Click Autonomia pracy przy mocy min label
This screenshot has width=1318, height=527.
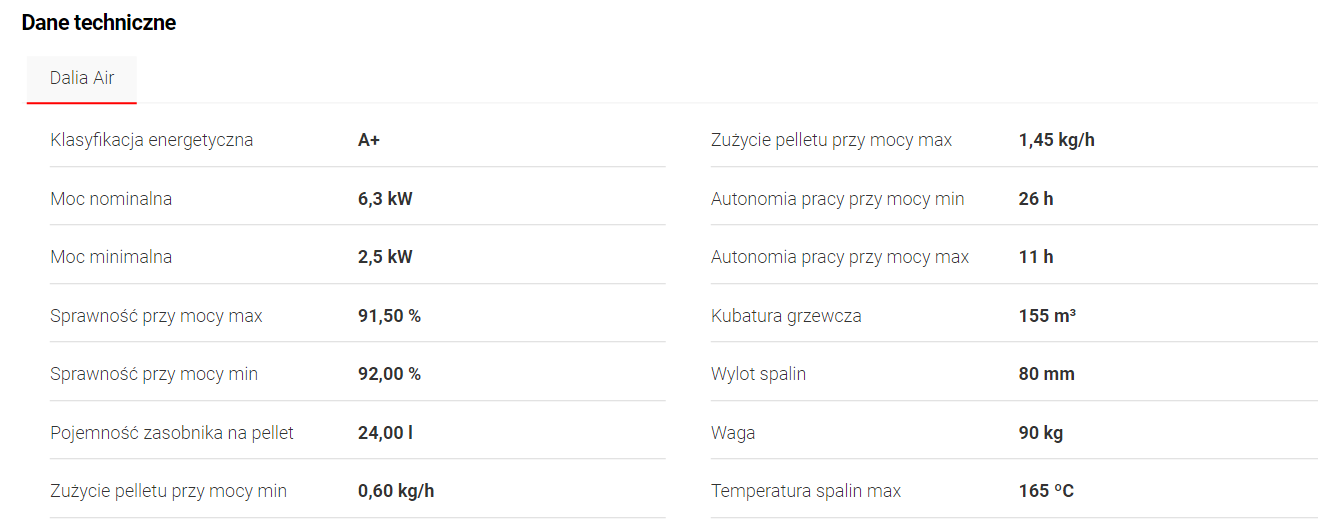(838, 199)
